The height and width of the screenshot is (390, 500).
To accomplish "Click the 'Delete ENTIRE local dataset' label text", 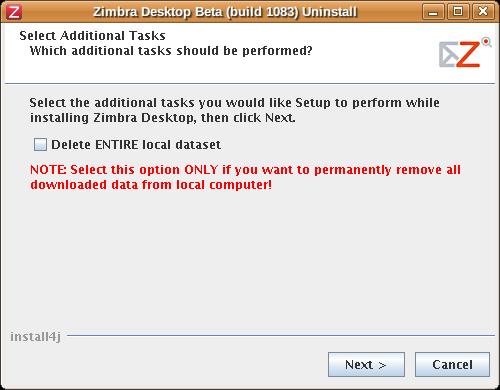I will [x=136, y=145].
